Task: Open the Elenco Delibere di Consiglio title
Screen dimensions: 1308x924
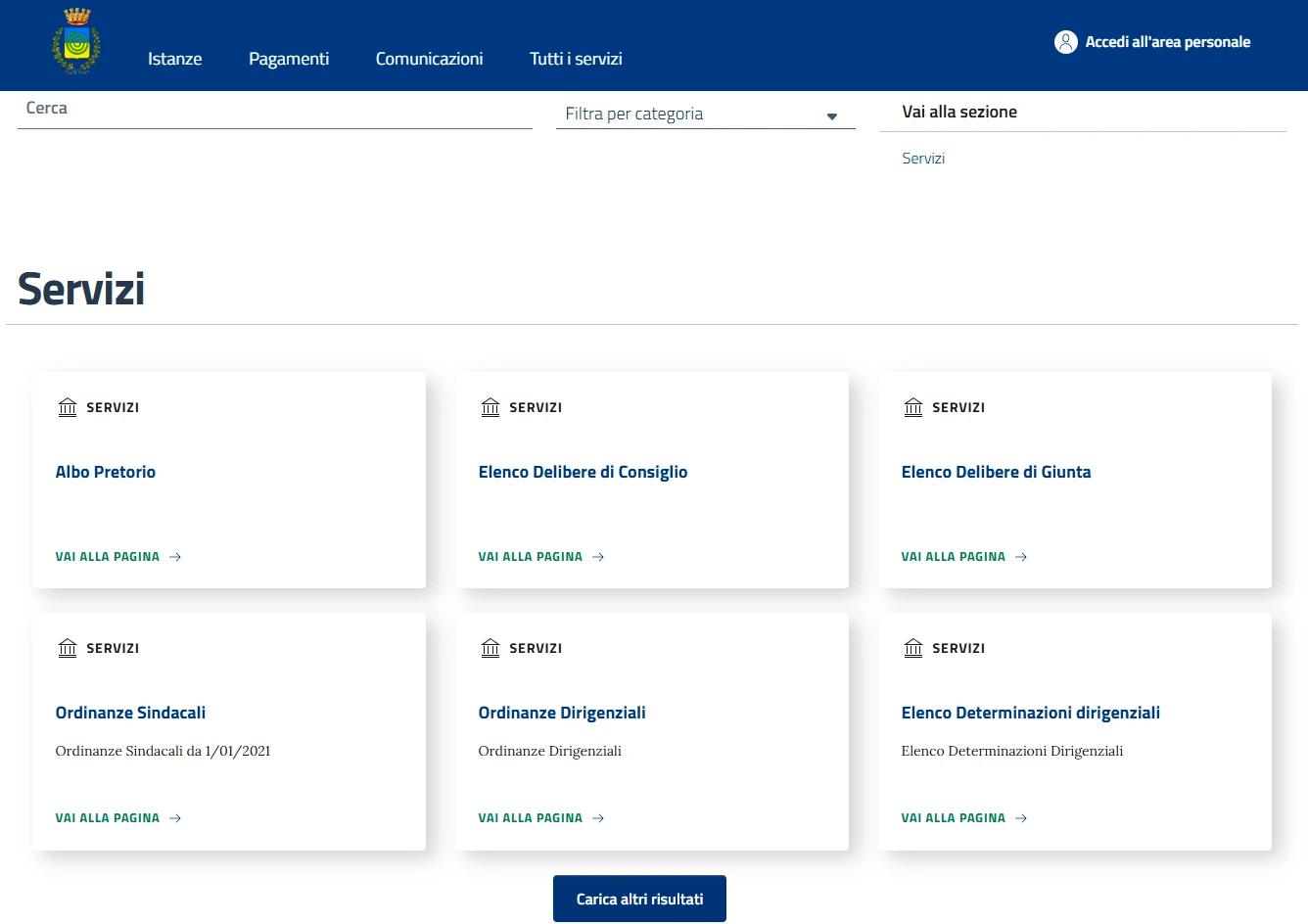Action: [x=583, y=472]
